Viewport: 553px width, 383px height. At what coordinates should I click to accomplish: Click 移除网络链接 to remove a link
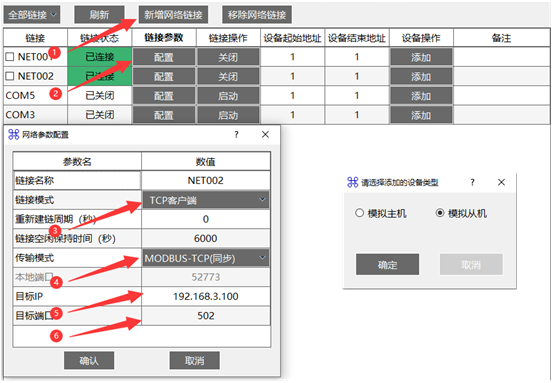pyautogui.click(x=256, y=15)
